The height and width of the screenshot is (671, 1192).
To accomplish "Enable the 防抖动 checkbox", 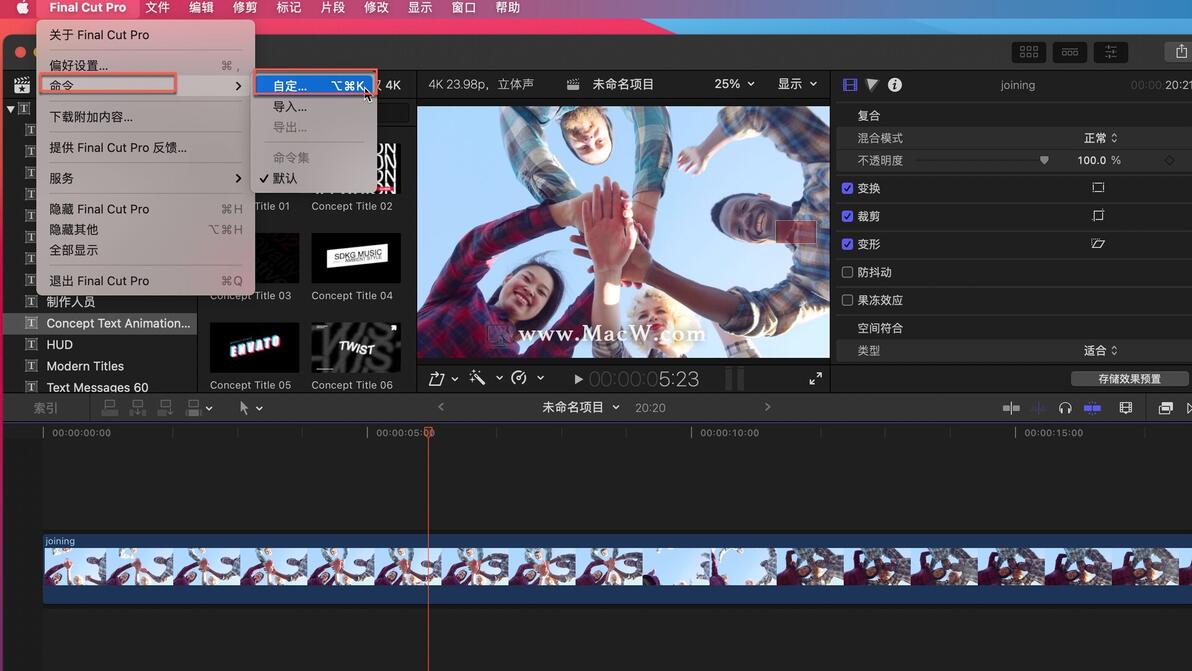I will click(x=847, y=272).
